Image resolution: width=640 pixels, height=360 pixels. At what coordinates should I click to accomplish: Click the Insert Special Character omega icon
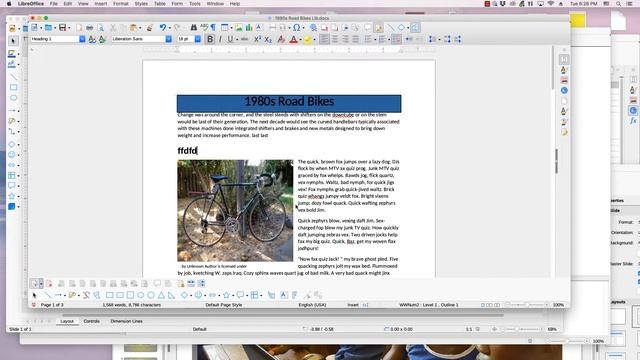coord(297,27)
